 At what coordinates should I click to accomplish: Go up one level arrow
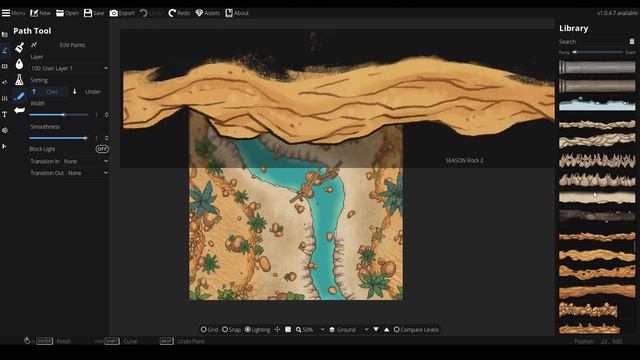(387, 329)
